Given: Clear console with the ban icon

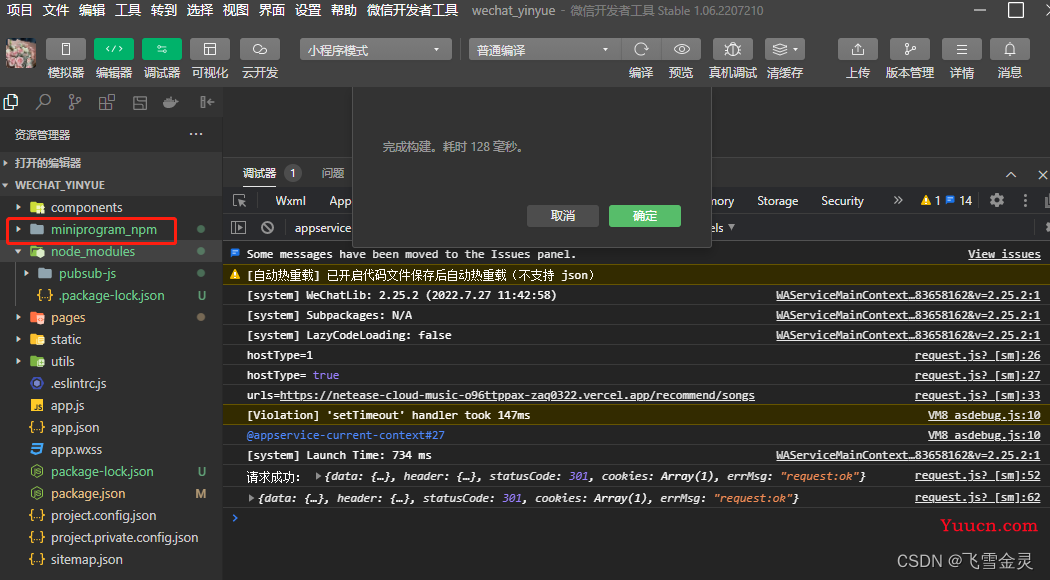Looking at the screenshot, I should pyautogui.click(x=267, y=228).
